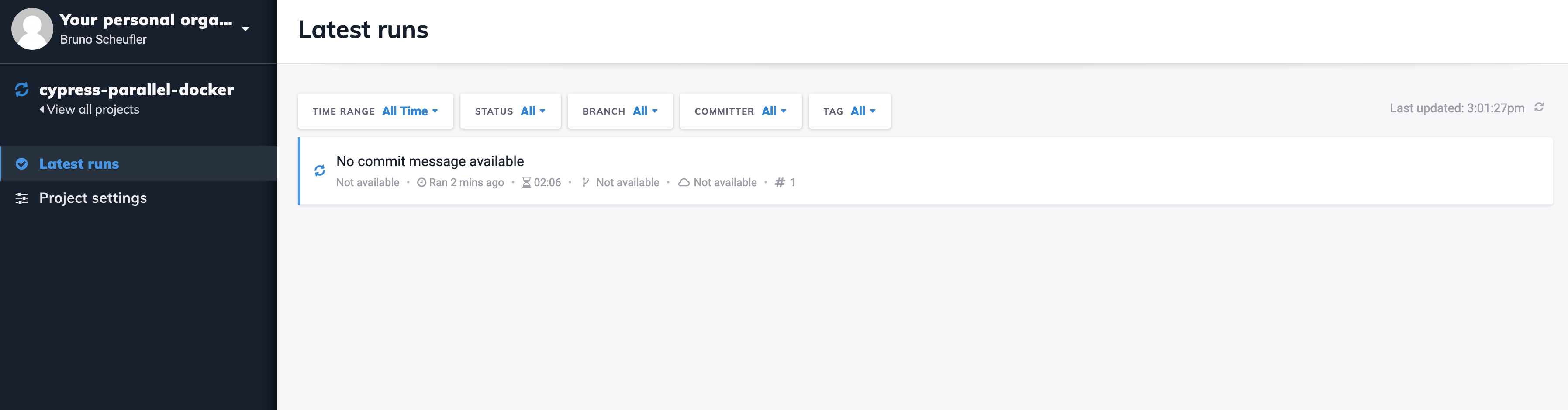Click the Latest runs checkmark icon
Image resolution: width=1568 pixels, height=410 pixels.
(x=22, y=164)
